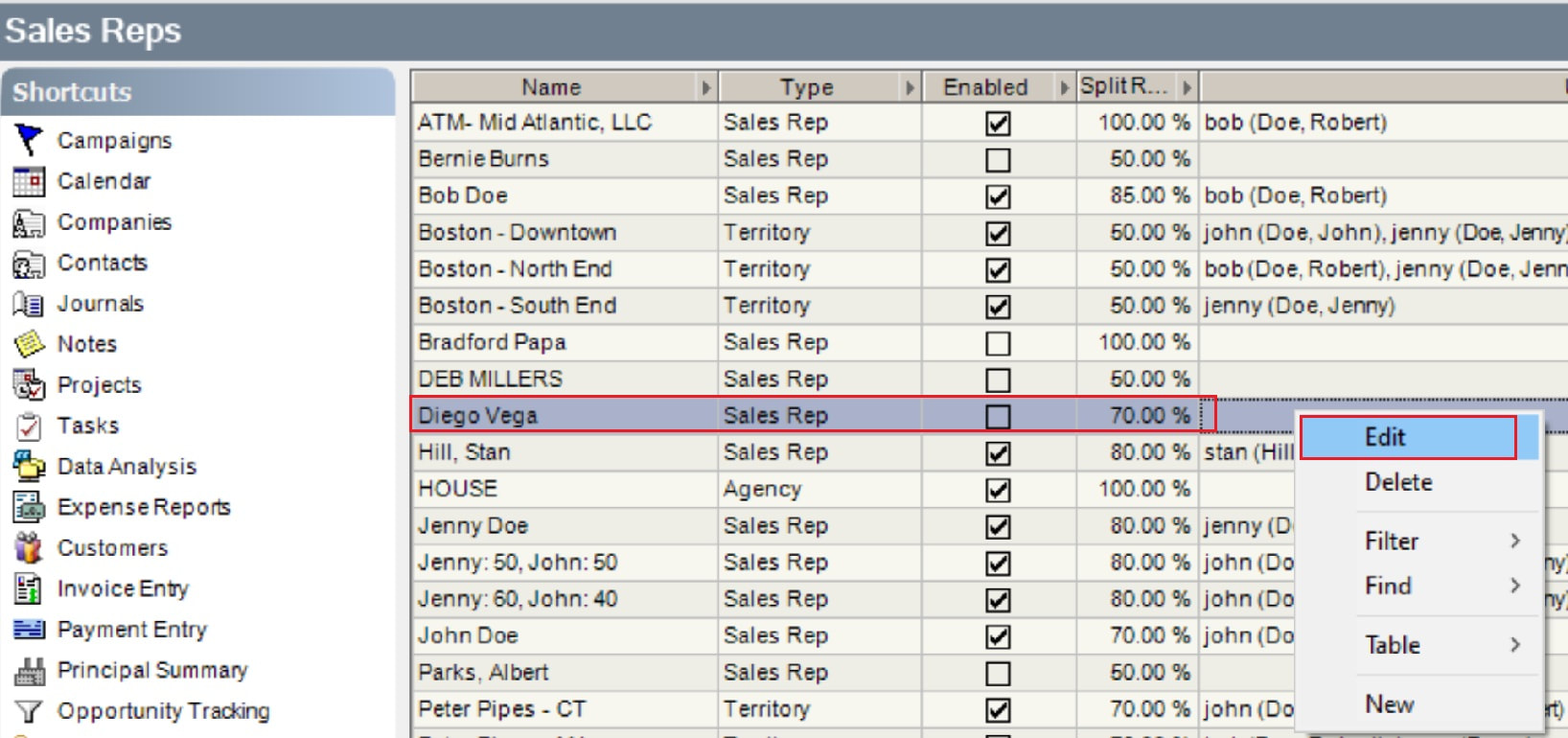
Task: Open the Invoice Entry icon
Action: pos(29,588)
